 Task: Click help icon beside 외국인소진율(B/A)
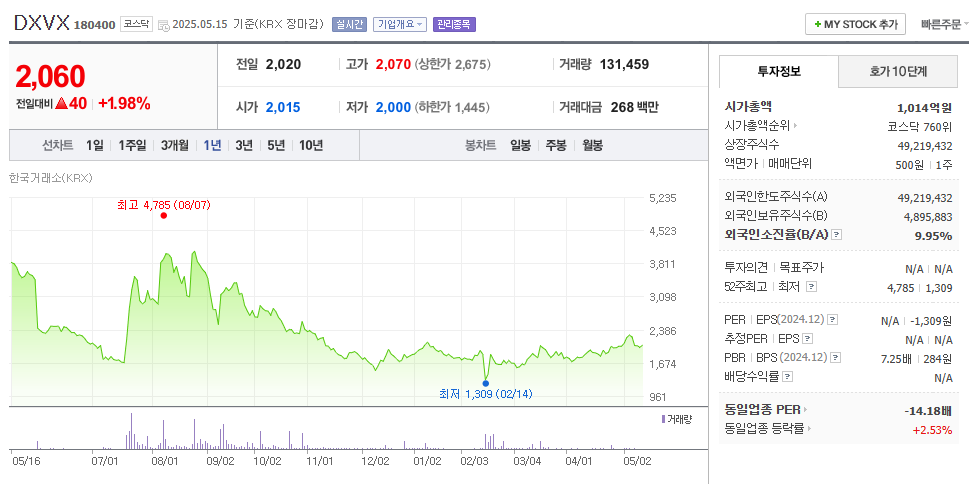tap(837, 235)
